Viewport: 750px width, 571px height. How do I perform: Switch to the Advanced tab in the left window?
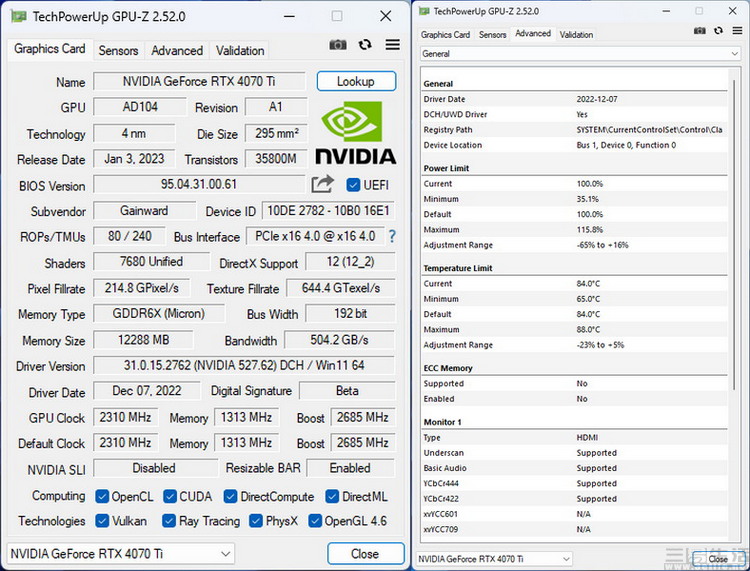pos(177,51)
